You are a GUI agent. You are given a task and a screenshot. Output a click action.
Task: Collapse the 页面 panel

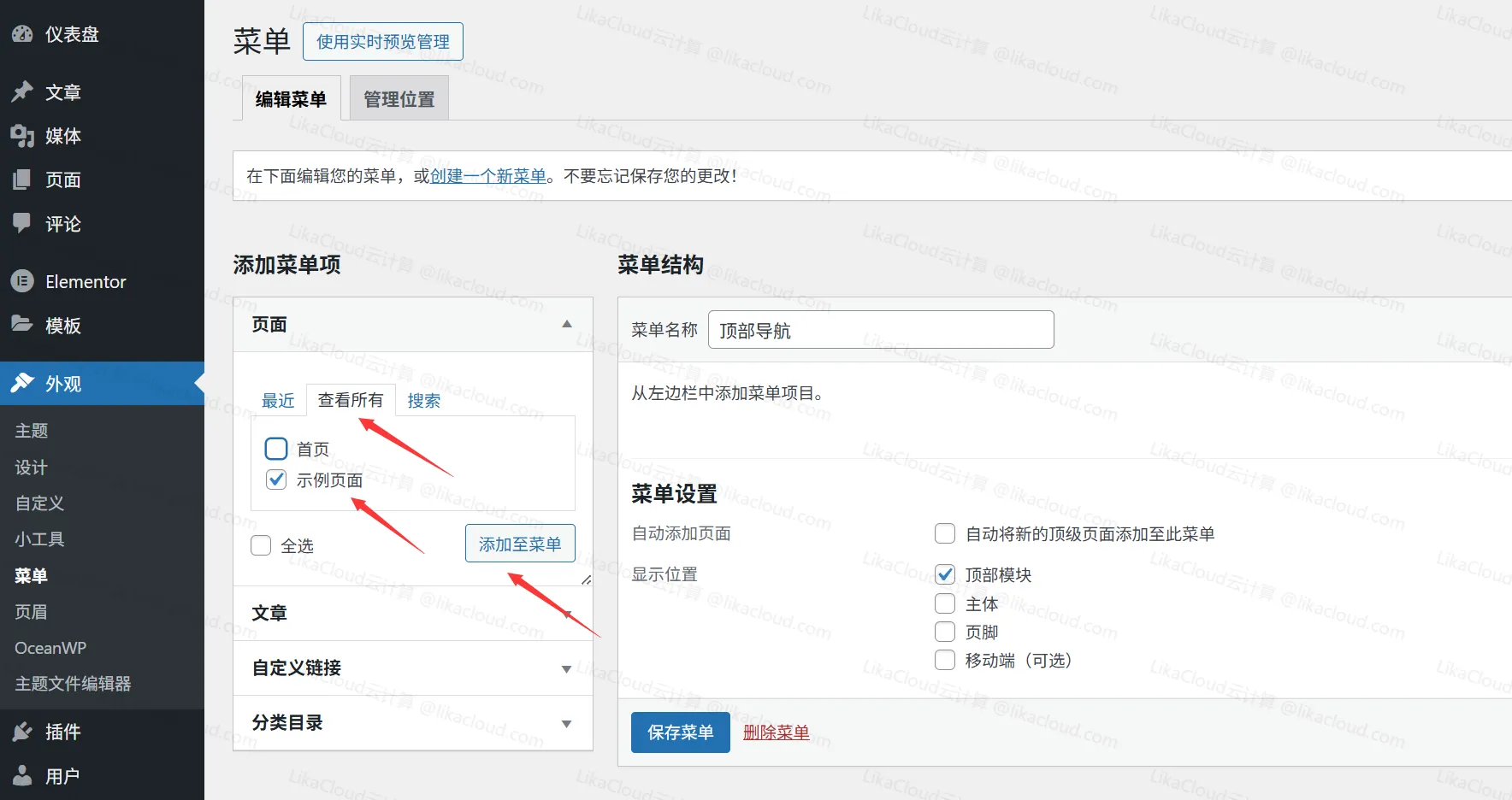pyautogui.click(x=566, y=324)
